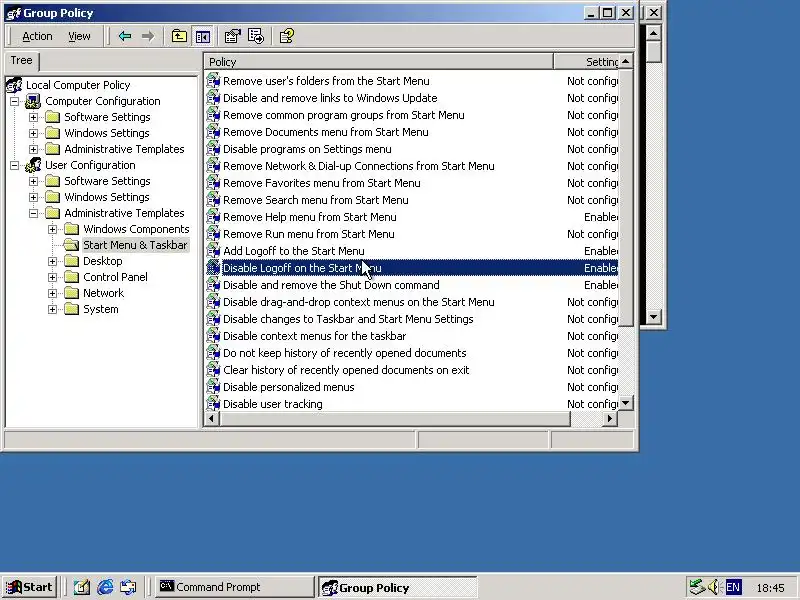Click the Export List toolbar icon
Image resolution: width=800 pixels, height=600 pixels.
[x=256, y=36]
